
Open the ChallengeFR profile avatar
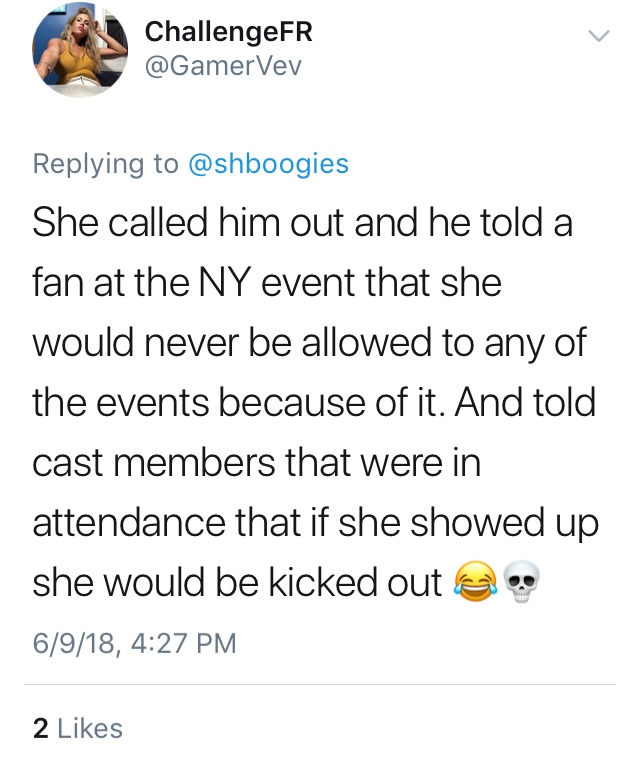(80, 50)
